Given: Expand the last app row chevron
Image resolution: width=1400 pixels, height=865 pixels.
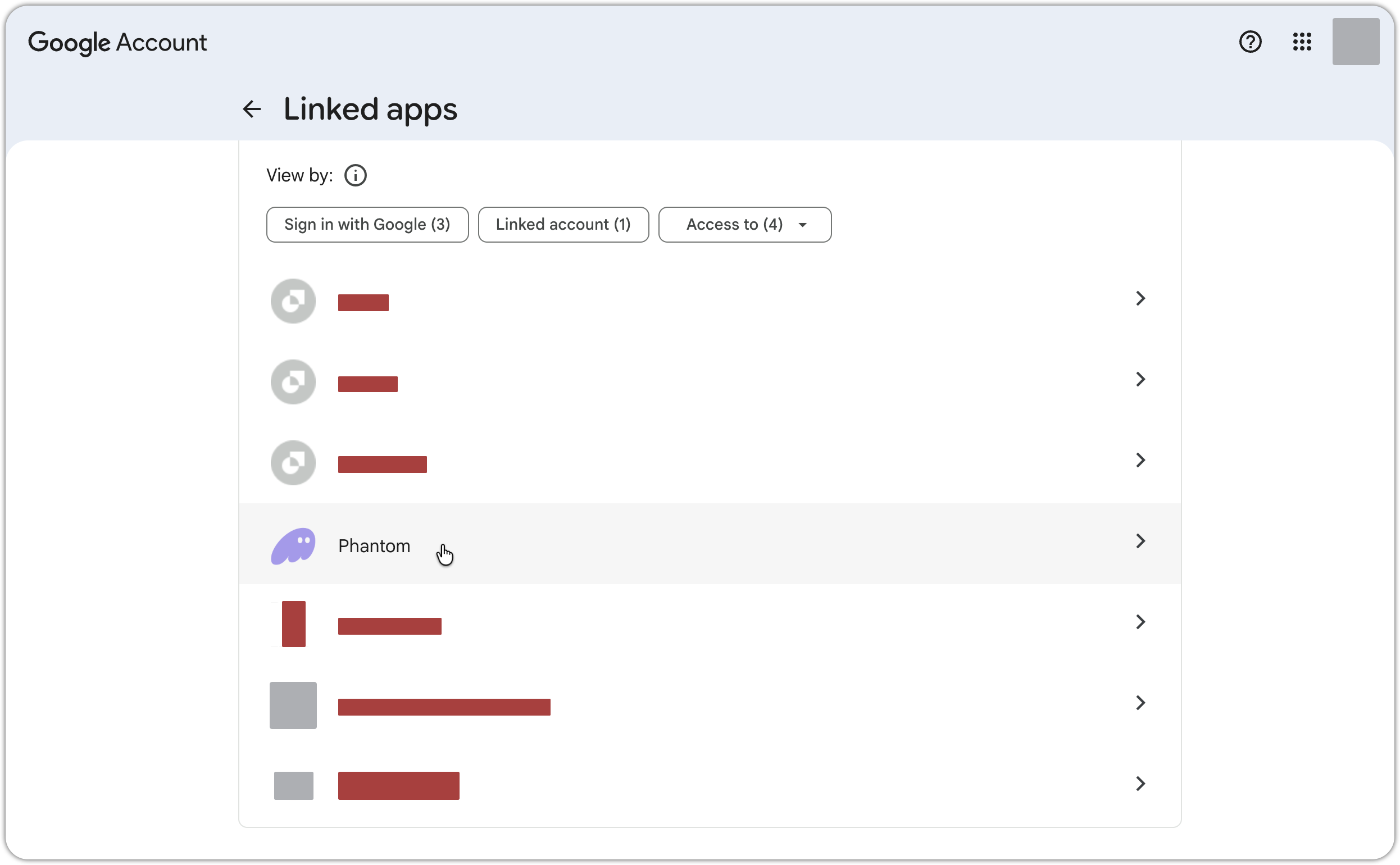Looking at the screenshot, I should click(x=1140, y=783).
